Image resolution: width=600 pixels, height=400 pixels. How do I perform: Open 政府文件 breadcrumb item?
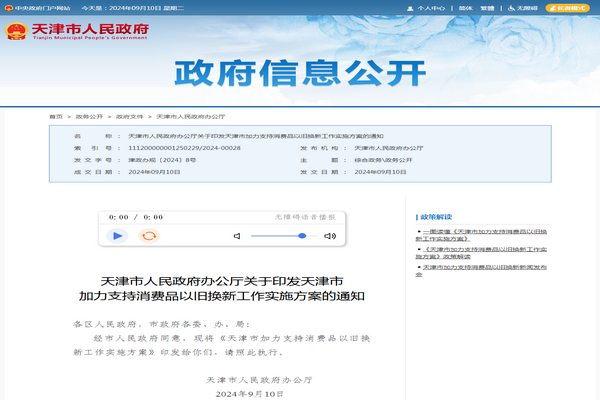(130, 116)
